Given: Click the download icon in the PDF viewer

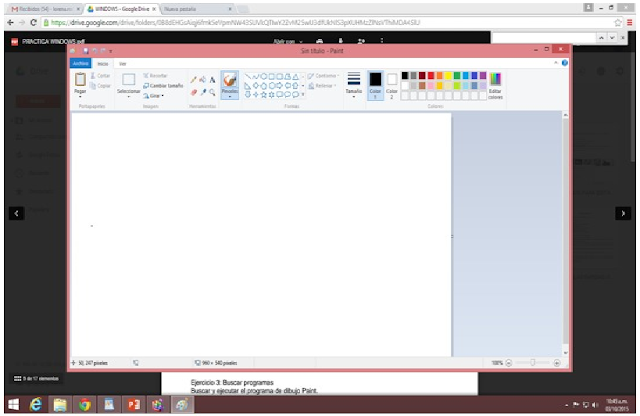Looking at the screenshot, I should pos(340,41).
